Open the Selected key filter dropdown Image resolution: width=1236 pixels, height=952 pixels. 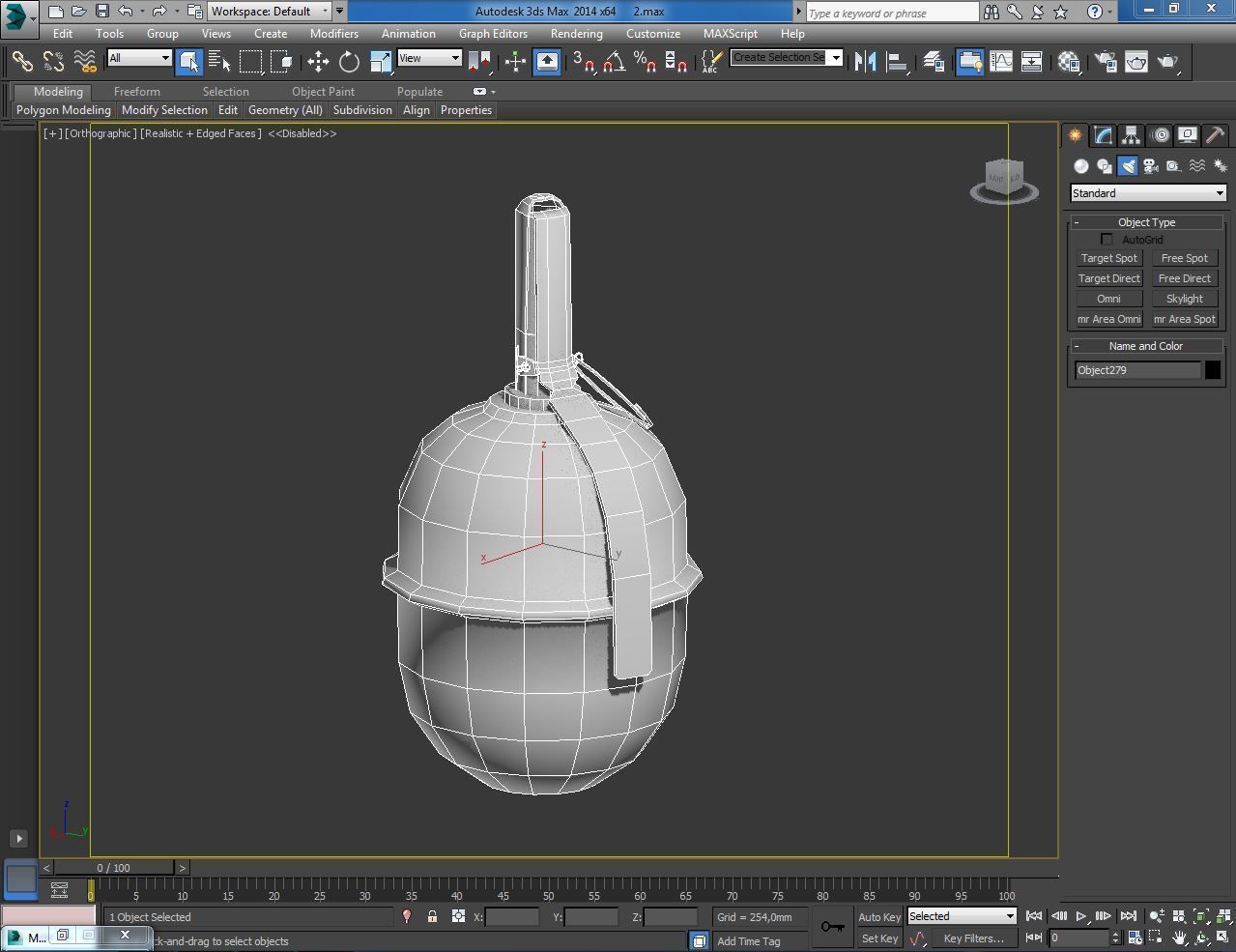(962, 916)
